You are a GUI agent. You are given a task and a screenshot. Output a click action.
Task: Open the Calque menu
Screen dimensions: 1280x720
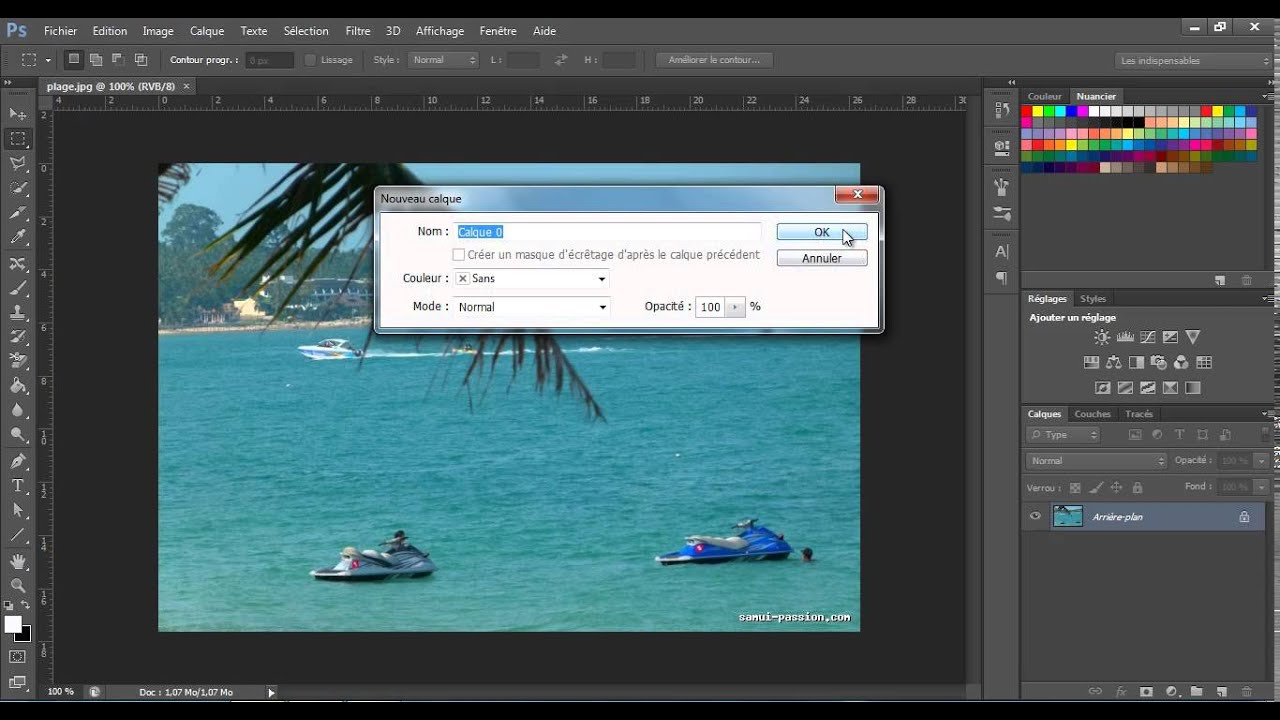[x=207, y=31]
